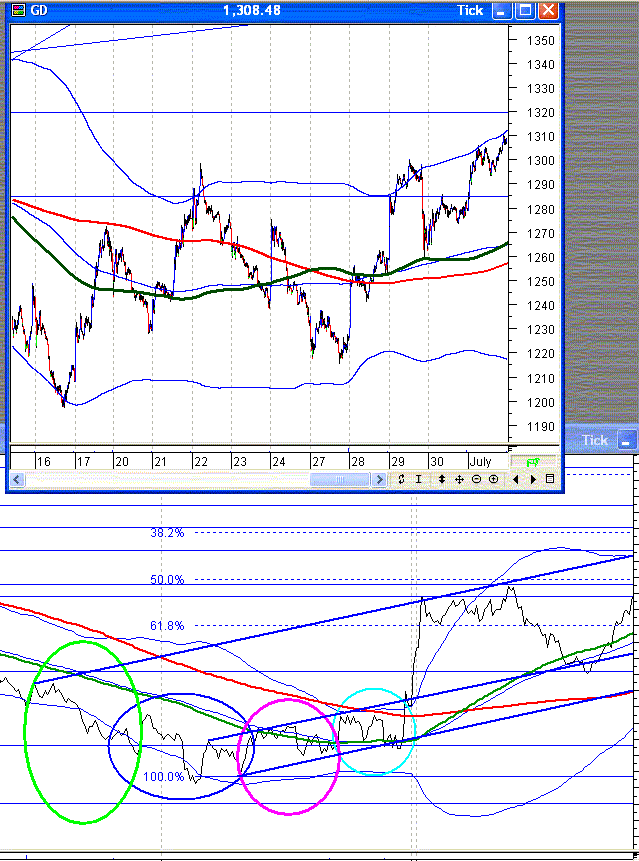Click the 50.0% Fibonacci level label
639x861 pixels.
click(x=167, y=579)
